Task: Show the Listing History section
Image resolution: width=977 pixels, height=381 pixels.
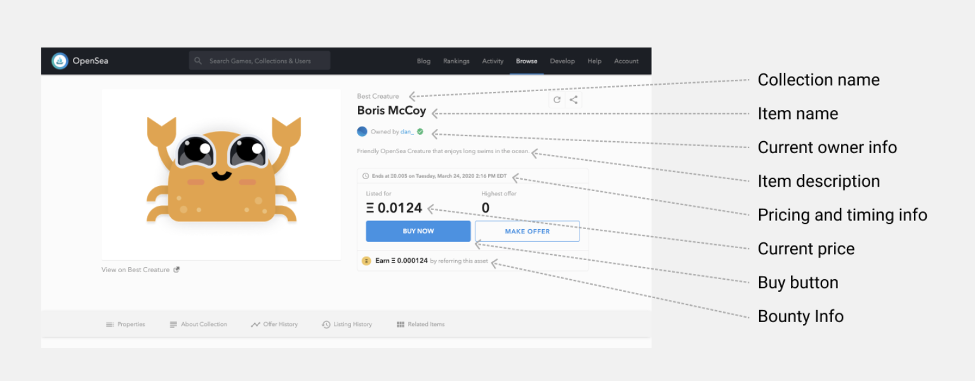Action: [x=347, y=324]
